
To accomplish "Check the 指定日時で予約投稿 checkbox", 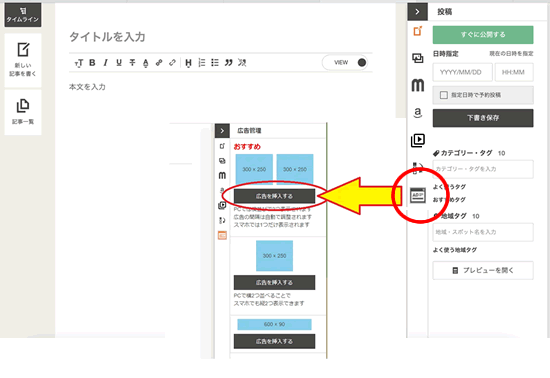I will click(x=443, y=95).
